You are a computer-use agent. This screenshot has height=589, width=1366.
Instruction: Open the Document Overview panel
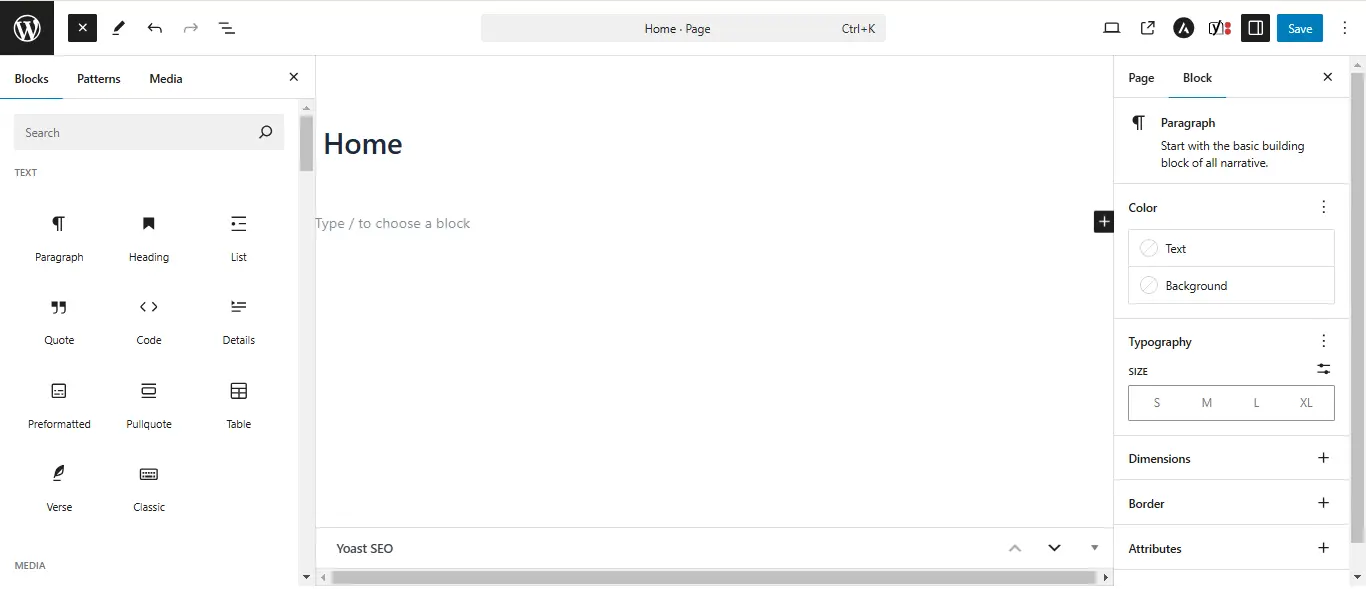tap(227, 28)
